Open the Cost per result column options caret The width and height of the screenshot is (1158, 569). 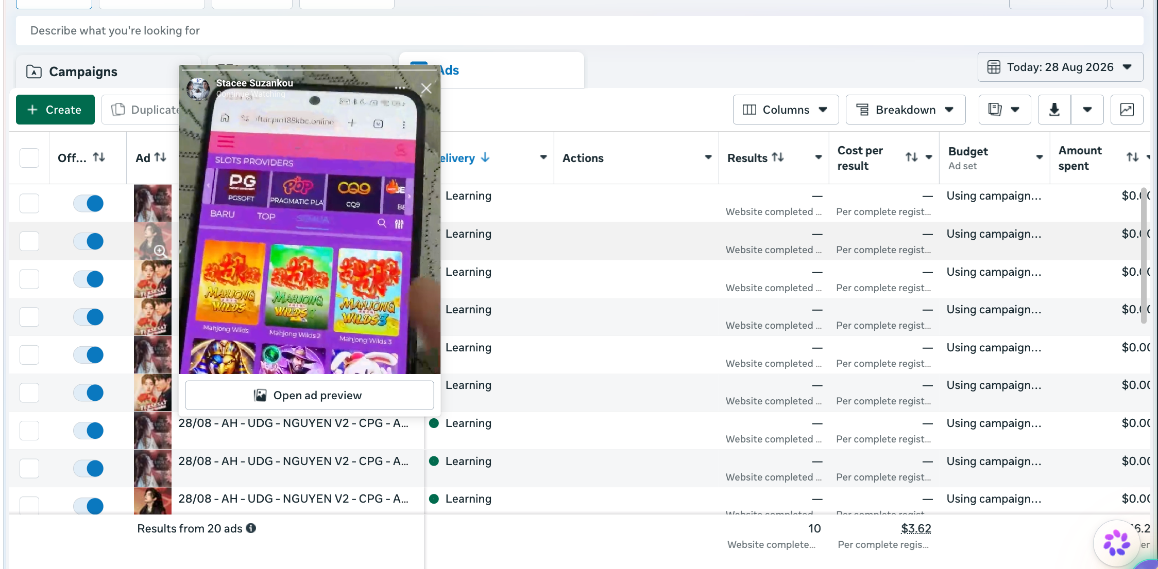(929, 157)
